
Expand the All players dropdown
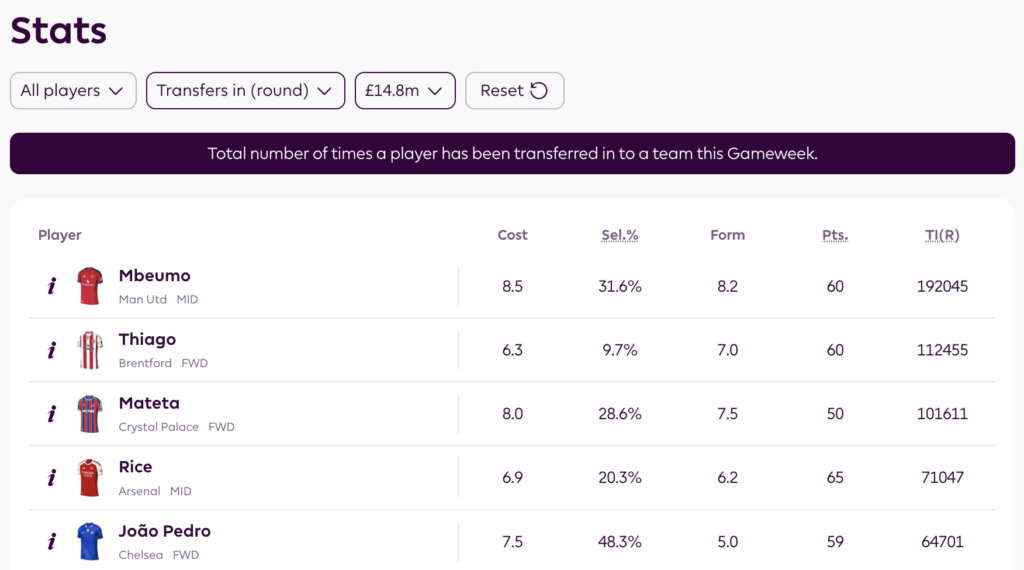click(x=73, y=90)
